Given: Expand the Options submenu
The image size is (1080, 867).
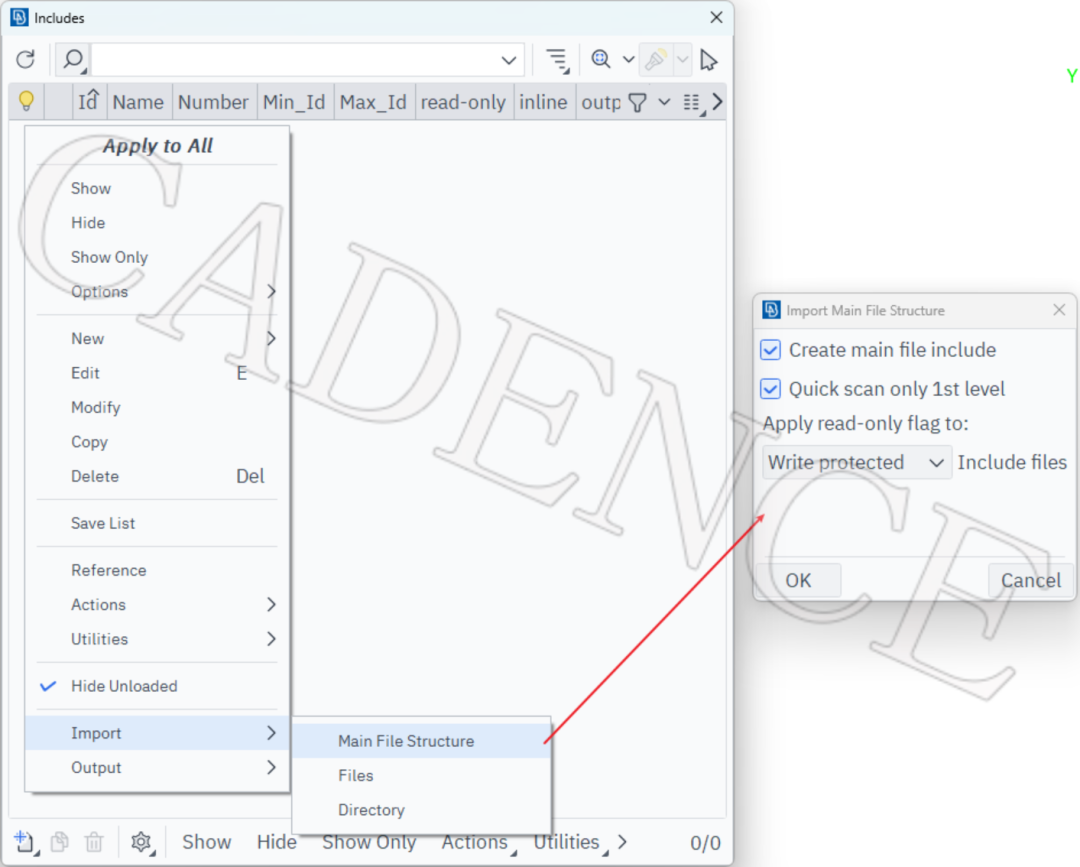Looking at the screenshot, I should point(157,292).
